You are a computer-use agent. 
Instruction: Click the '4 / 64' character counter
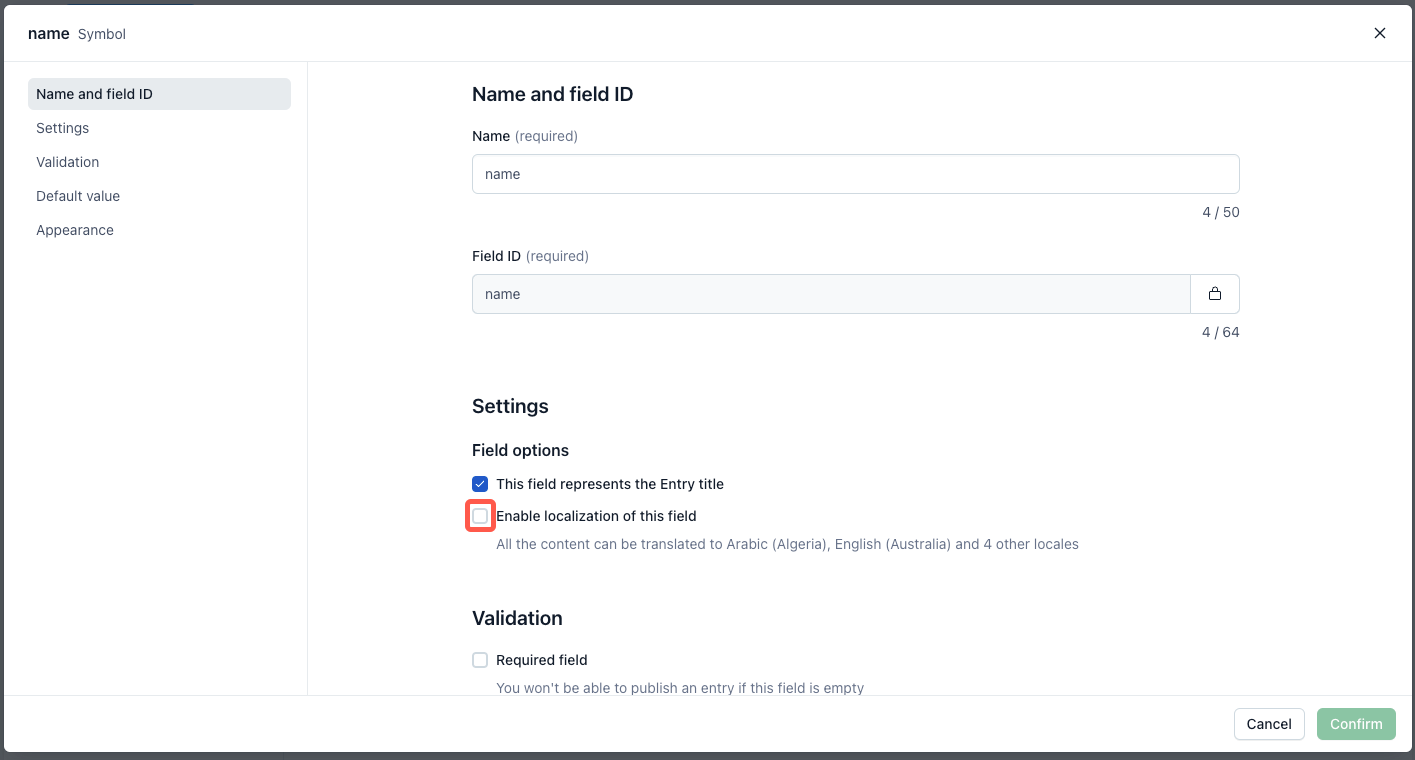click(1221, 332)
